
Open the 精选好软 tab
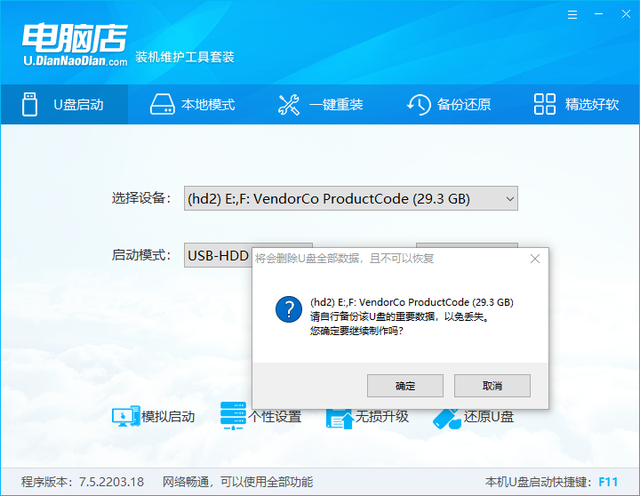click(x=576, y=105)
